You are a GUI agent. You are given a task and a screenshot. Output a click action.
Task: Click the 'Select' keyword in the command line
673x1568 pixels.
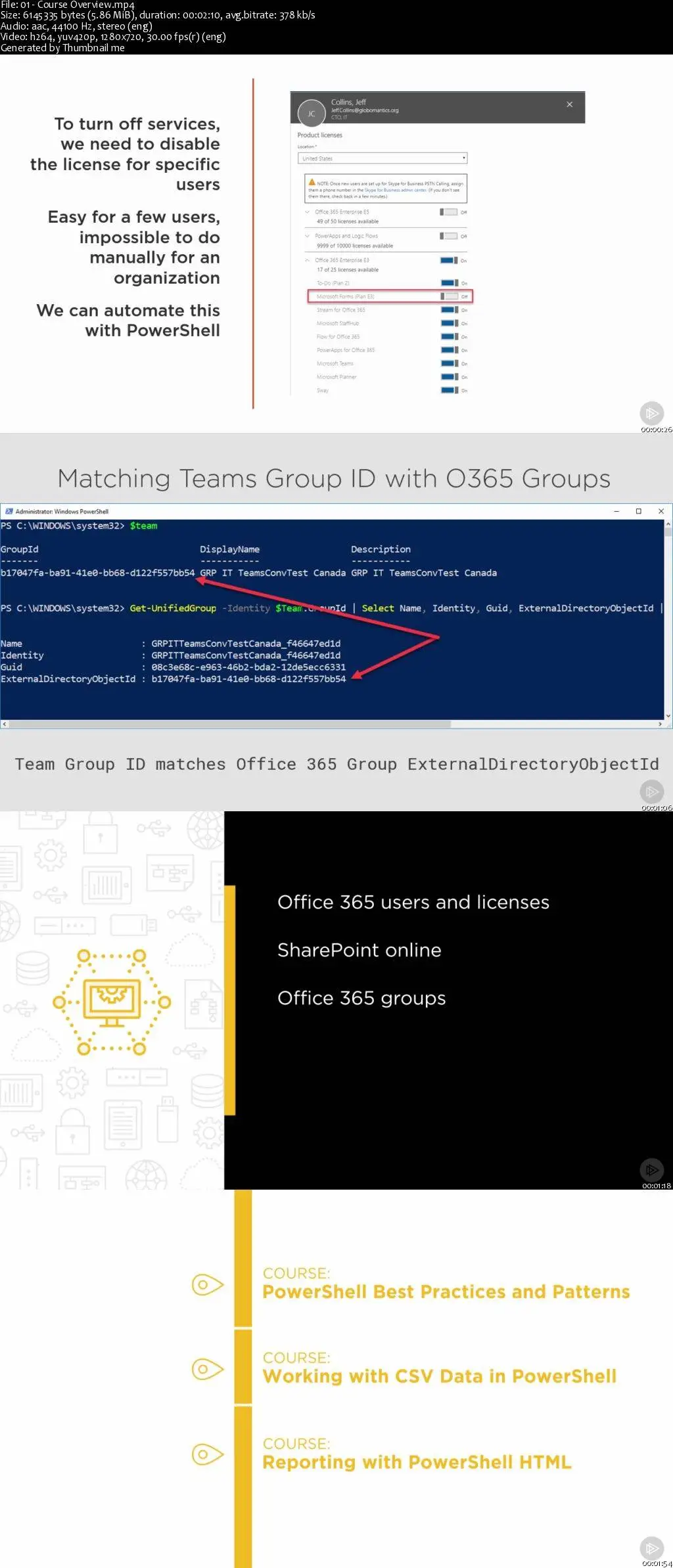[x=378, y=608]
